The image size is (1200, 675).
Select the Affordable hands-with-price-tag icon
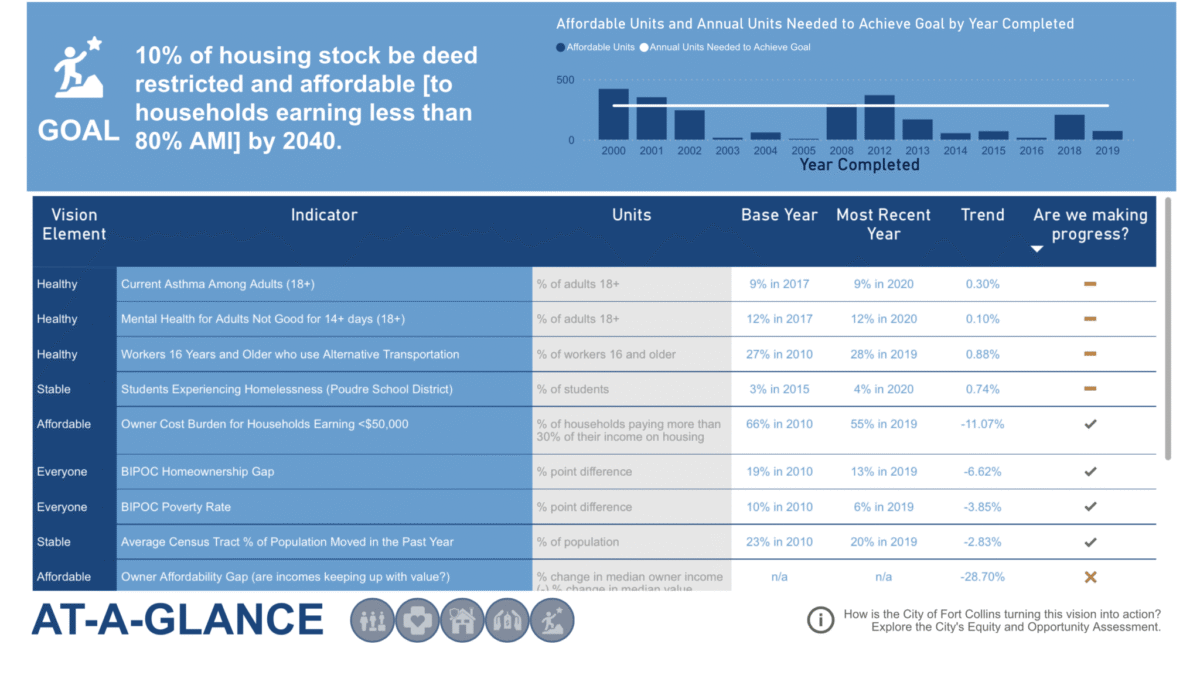pos(507,621)
